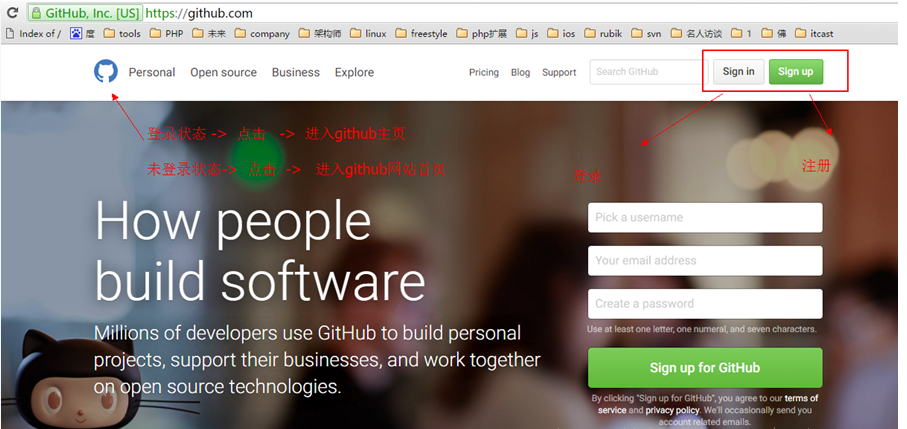
Task: Reload the page with the refresh icon
Action: click(x=12, y=13)
